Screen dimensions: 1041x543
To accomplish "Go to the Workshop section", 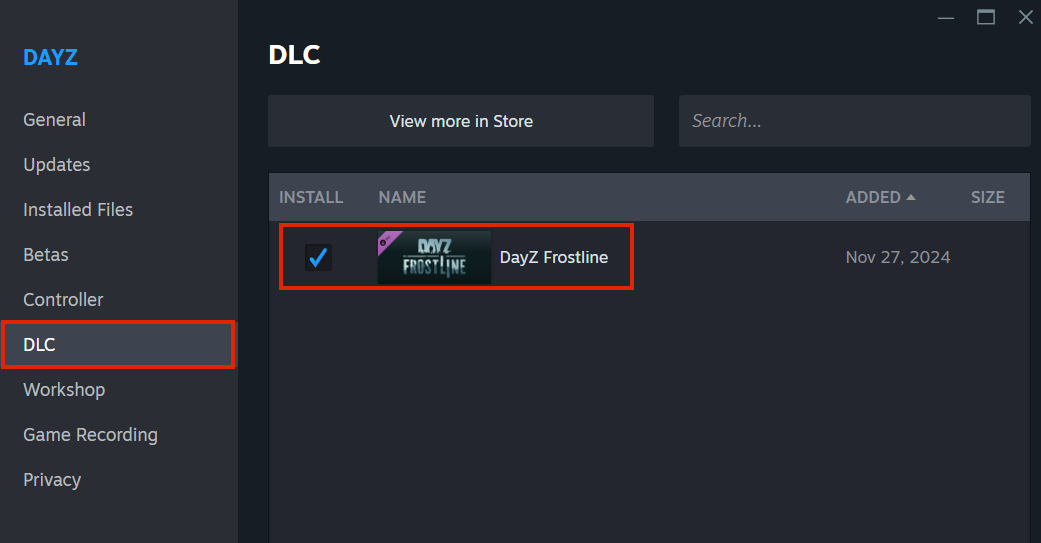I will [64, 390].
